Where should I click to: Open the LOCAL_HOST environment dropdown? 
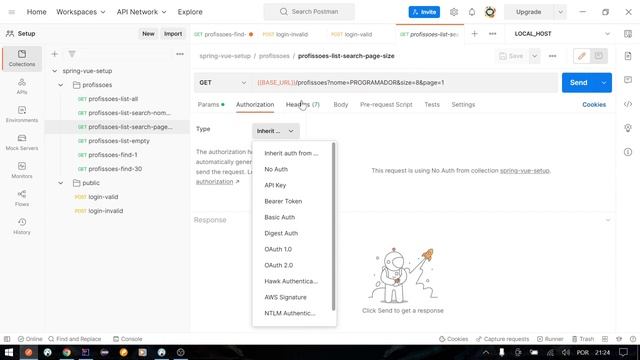(562, 34)
